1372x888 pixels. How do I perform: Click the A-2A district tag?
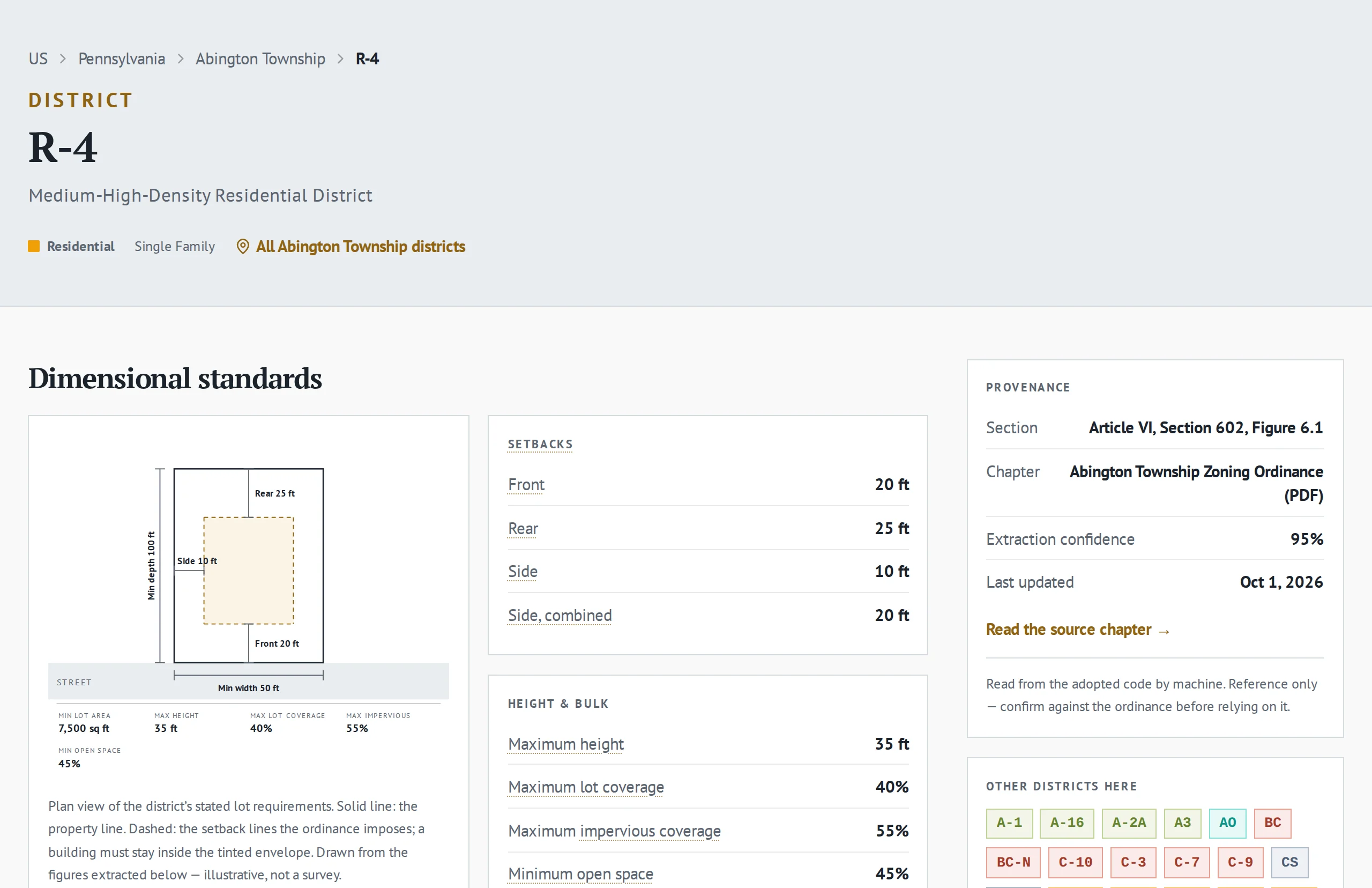point(1129,823)
